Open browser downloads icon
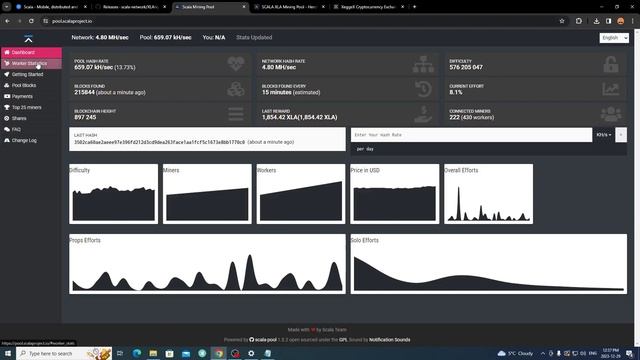640x360 pixels. 596,21
